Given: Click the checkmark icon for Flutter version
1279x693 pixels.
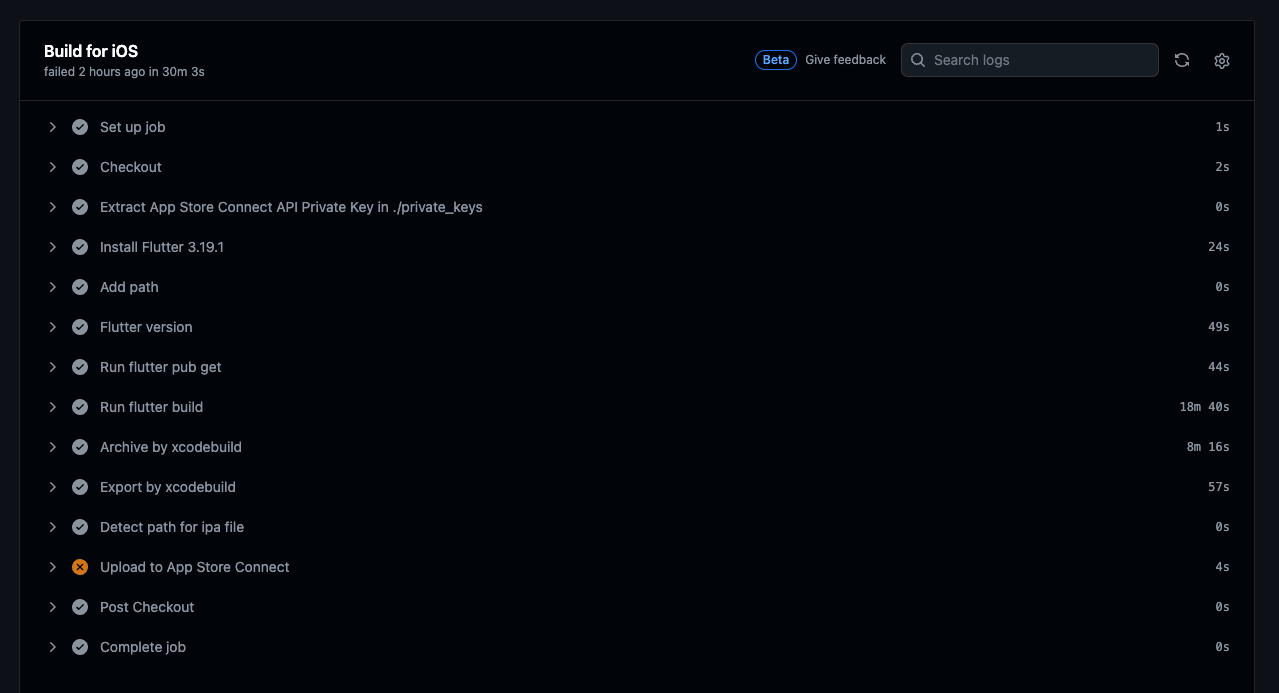Looking at the screenshot, I should pyautogui.click(x=80, y=327).
